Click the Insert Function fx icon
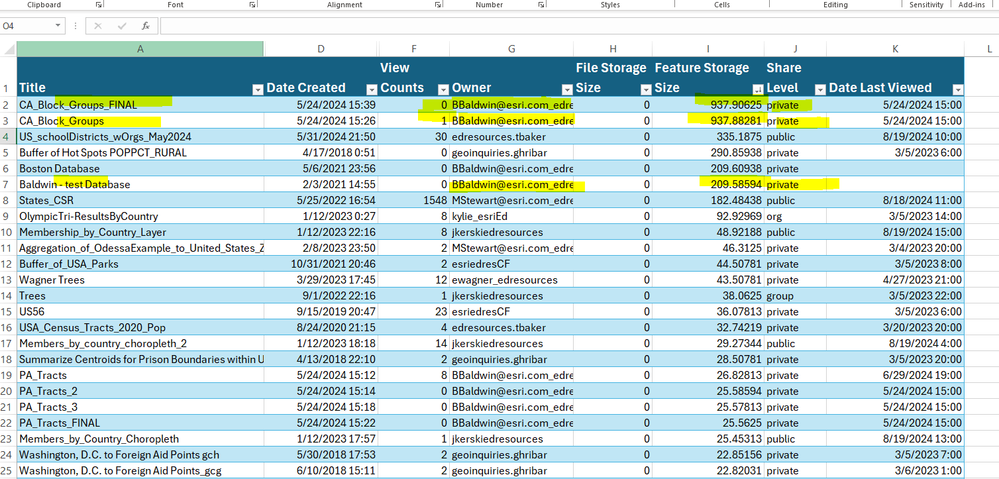The height and width of the screenshot is (479, 999). 146,25
